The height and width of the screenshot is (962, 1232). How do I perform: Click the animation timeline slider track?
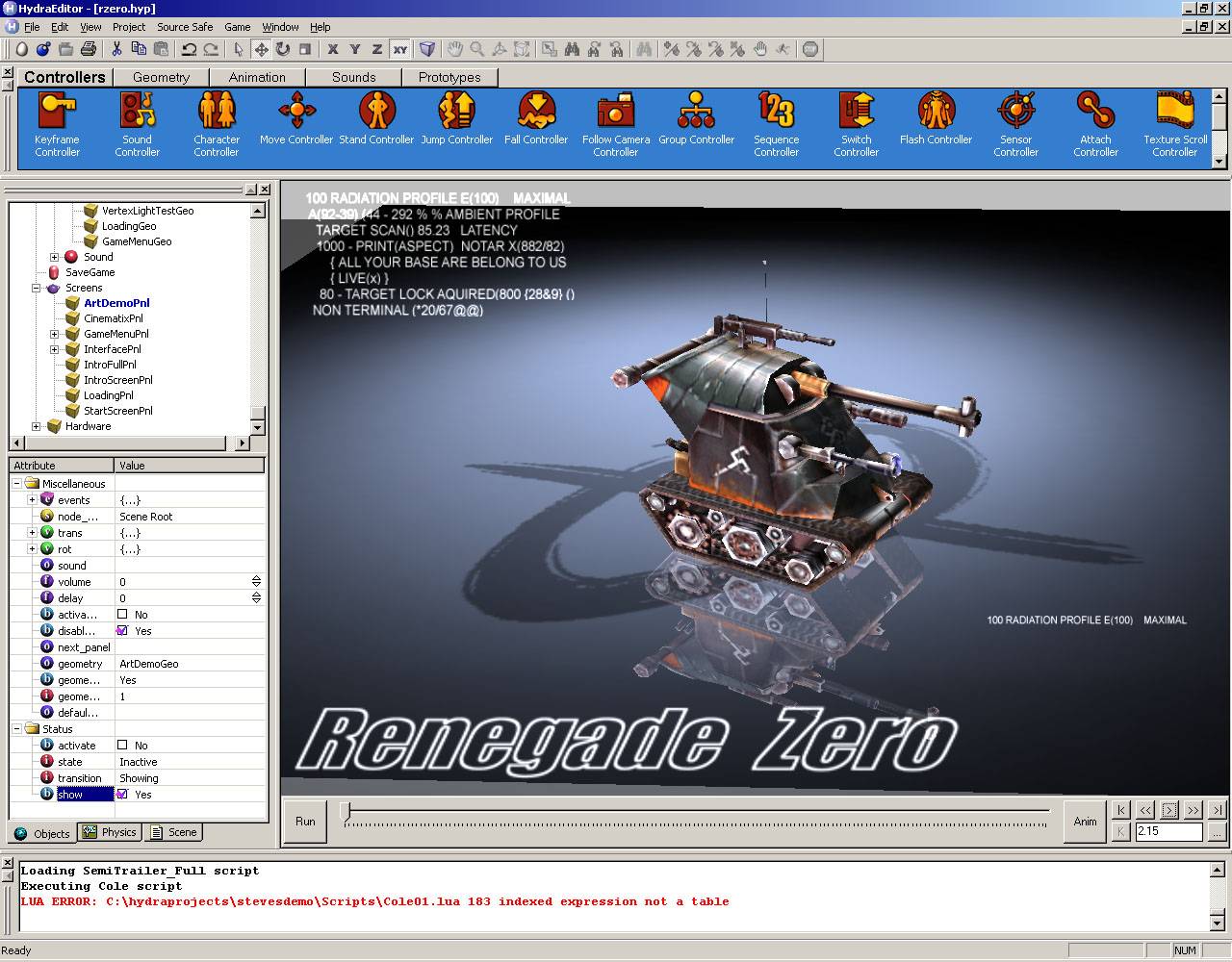coord(693,818)
